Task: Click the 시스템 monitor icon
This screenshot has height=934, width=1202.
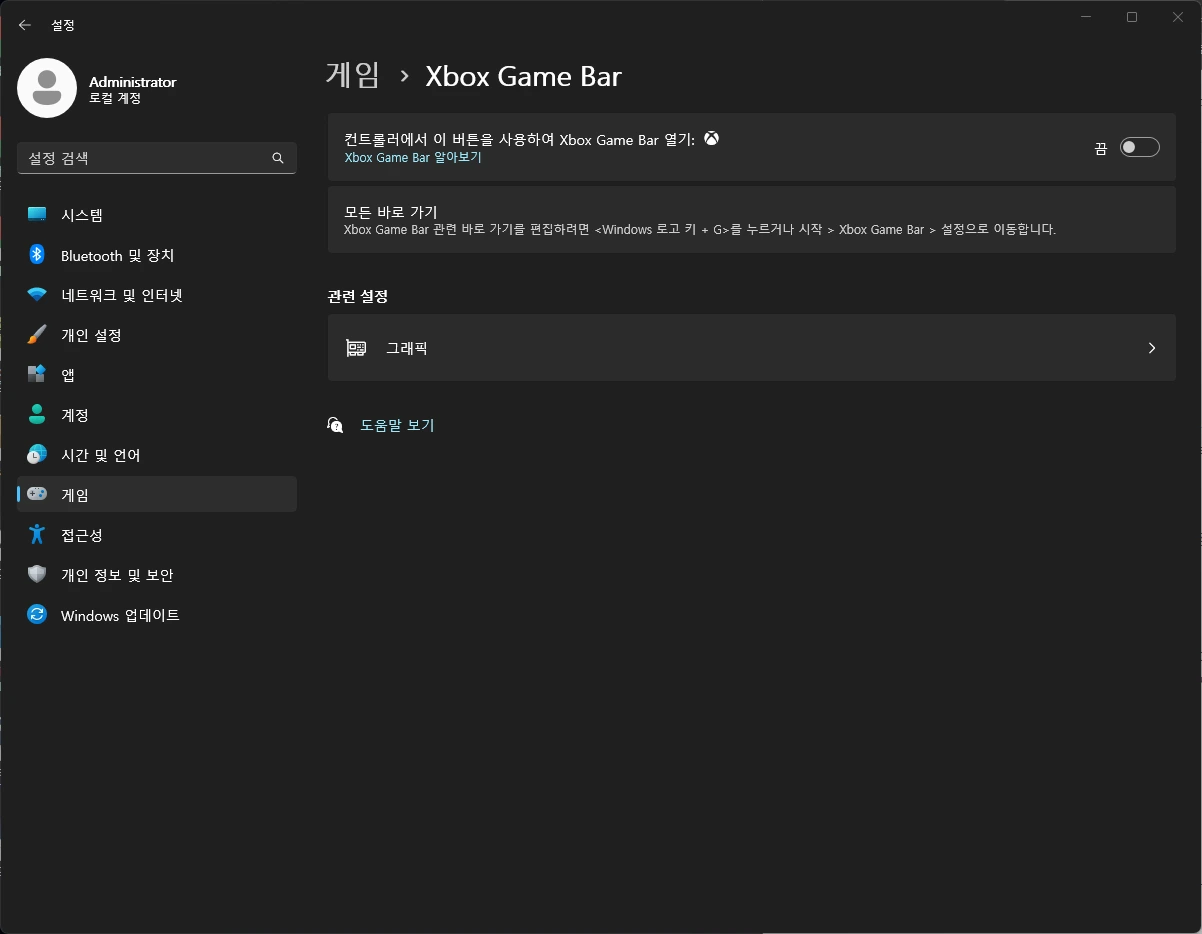Action: (37, 215)
